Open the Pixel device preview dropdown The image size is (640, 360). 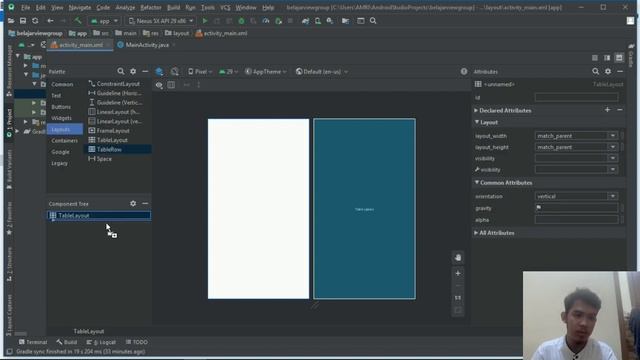(200, 71)
